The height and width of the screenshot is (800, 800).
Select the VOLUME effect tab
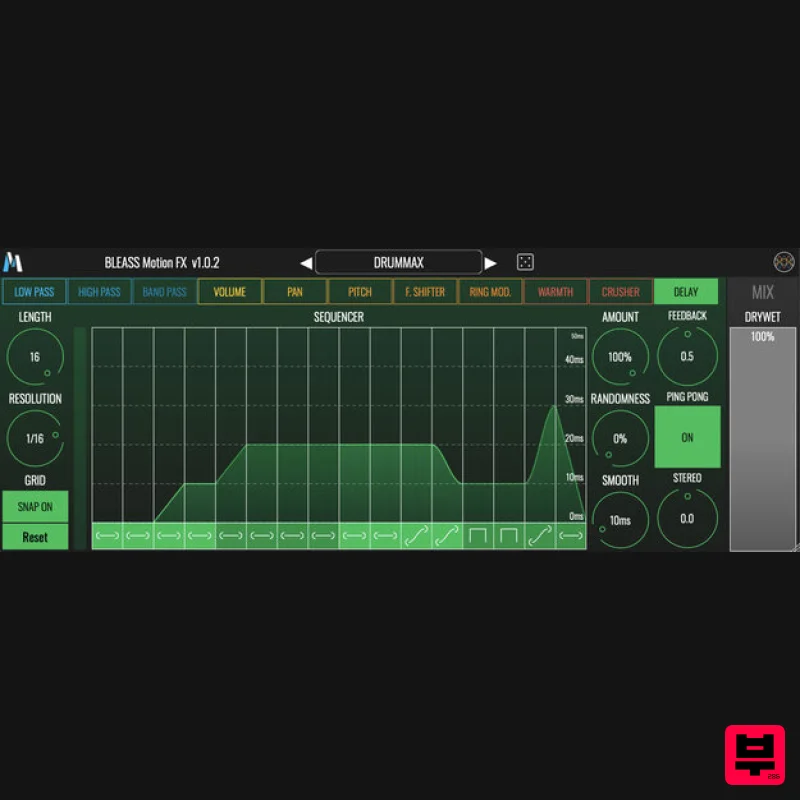click(x=230, y=292)
